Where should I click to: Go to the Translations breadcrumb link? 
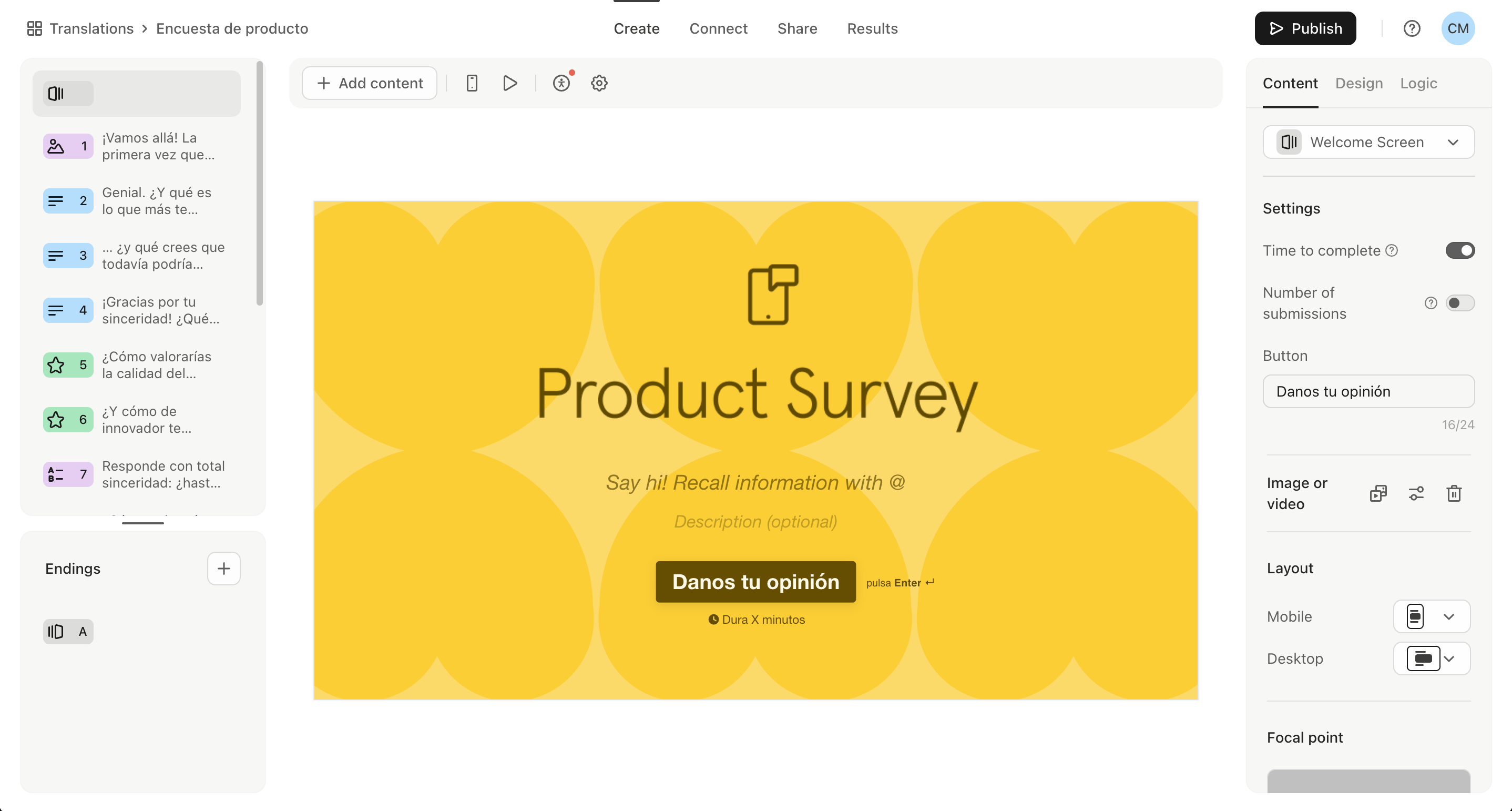coord(91,28)
